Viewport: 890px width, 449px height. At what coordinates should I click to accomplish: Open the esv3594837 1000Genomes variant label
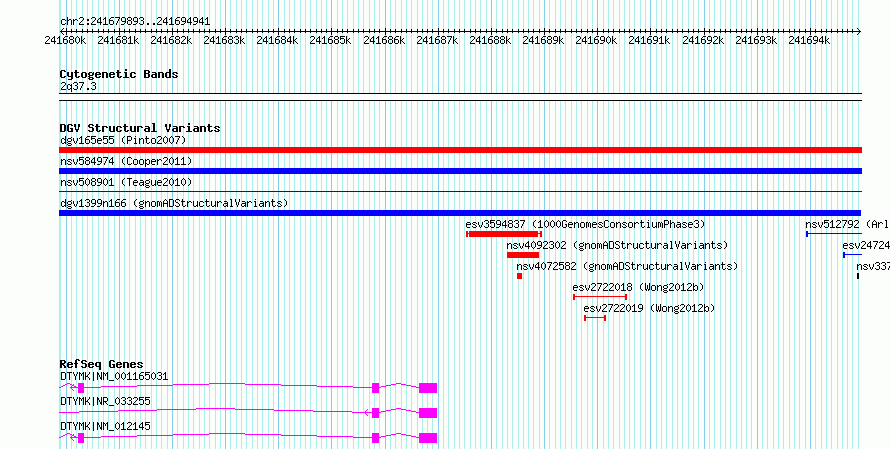click(x=585, y=224)
